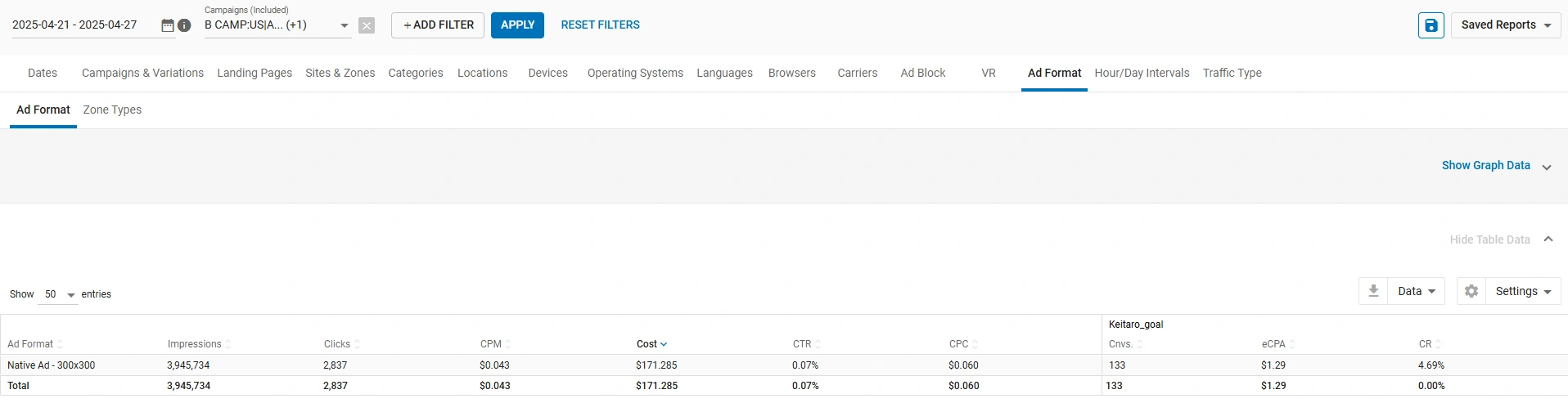1568x412 pixels.
Task: Click the Add Filter button
Action: (438, 25)
